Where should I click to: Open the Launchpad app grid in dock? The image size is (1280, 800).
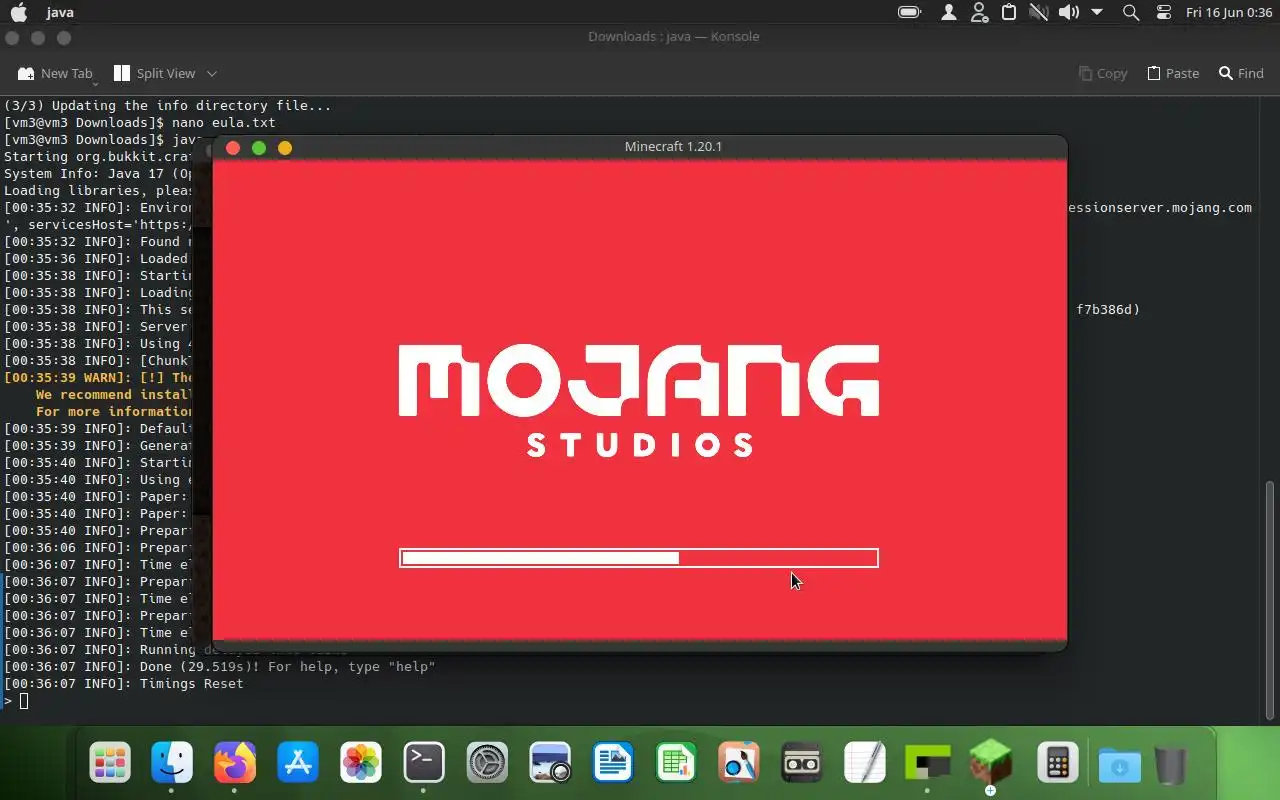110,764
